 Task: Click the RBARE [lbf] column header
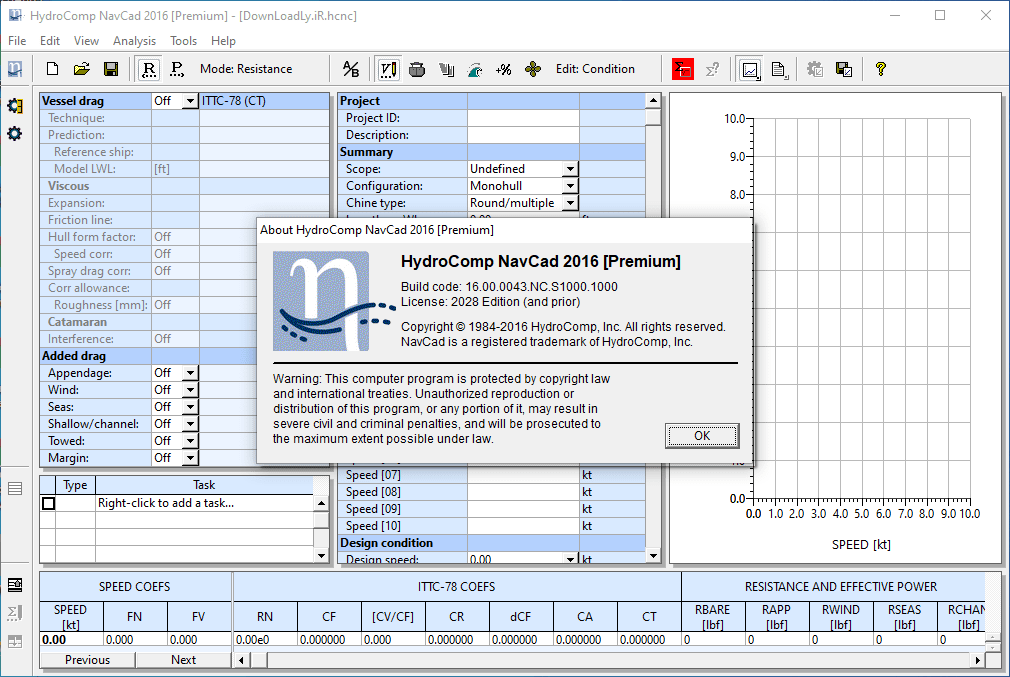(x=712, y=616)
